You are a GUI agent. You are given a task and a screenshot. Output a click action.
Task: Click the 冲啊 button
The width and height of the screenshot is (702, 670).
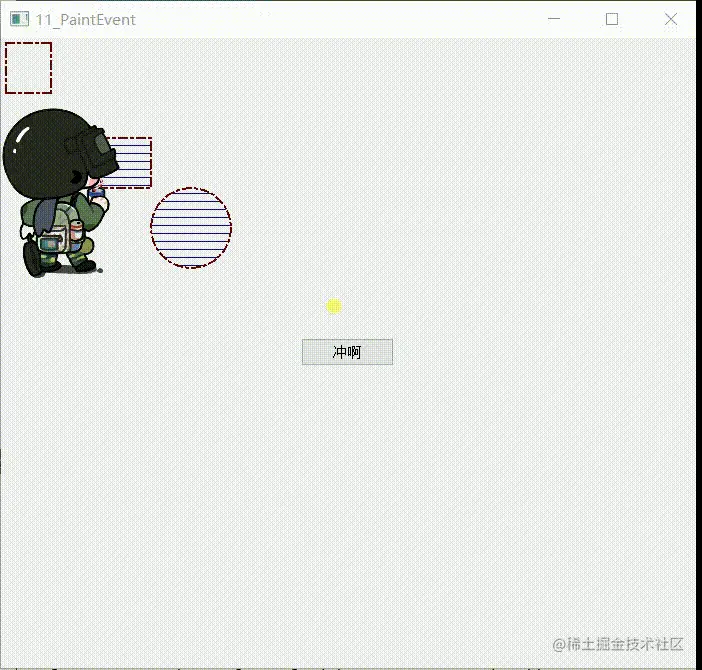pyautogui.click(x=347, y=352)
